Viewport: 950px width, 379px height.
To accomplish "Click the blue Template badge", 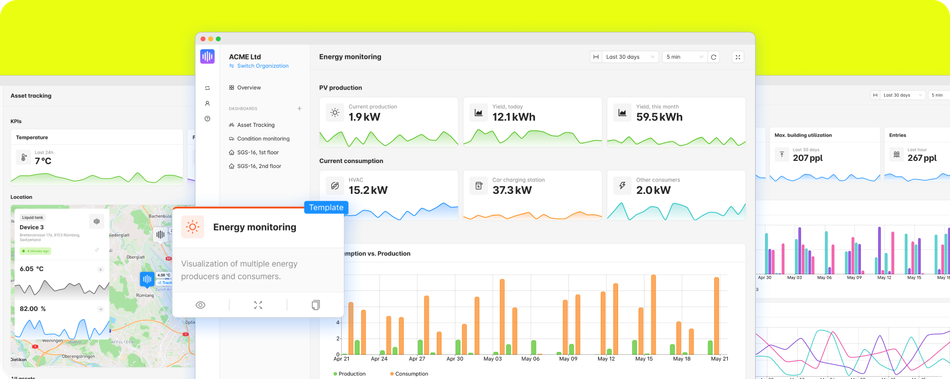I will (x=326, y=208).
